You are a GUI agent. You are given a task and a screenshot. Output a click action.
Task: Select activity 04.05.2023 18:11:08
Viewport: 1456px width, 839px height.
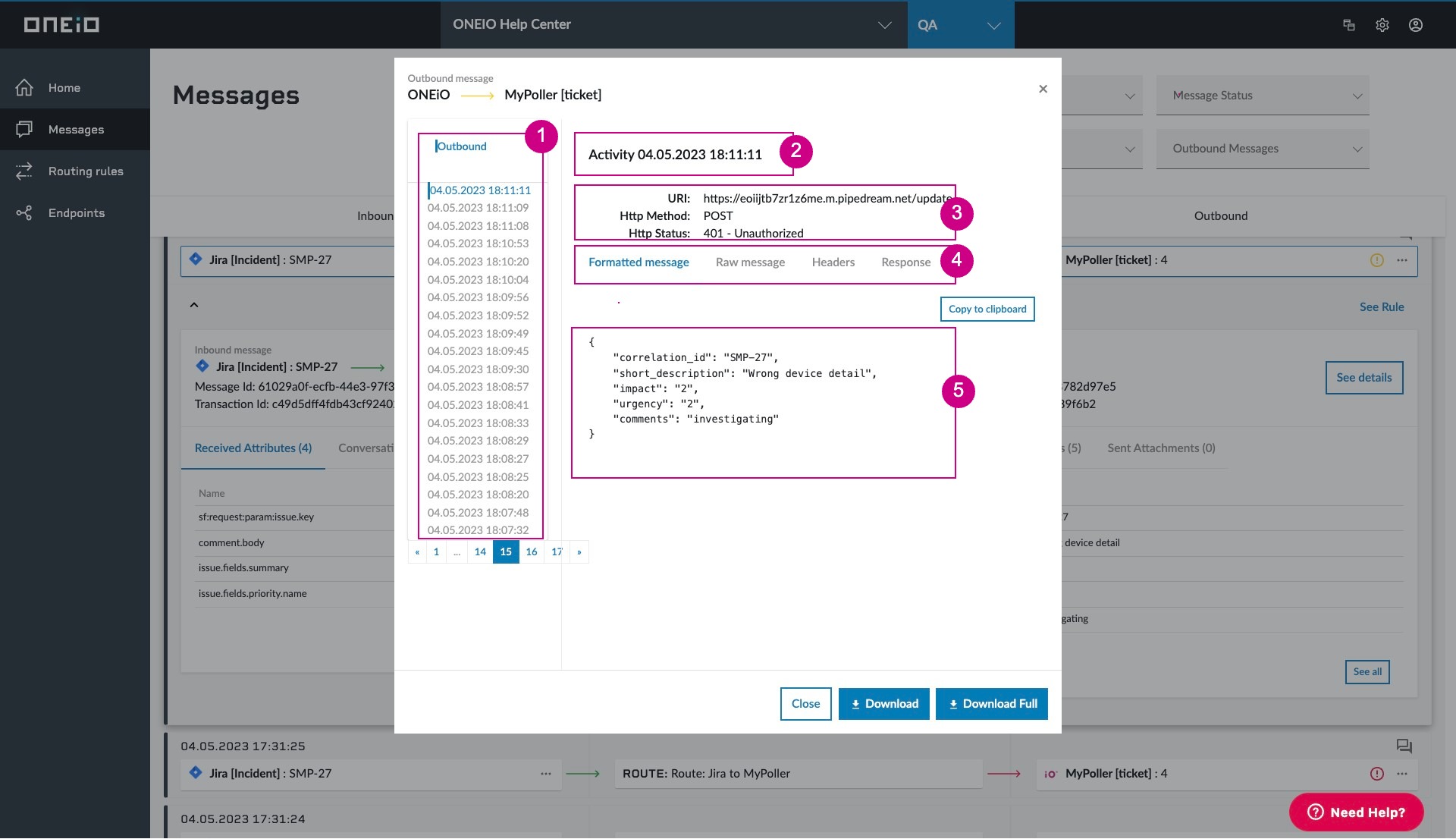point(478,226)
